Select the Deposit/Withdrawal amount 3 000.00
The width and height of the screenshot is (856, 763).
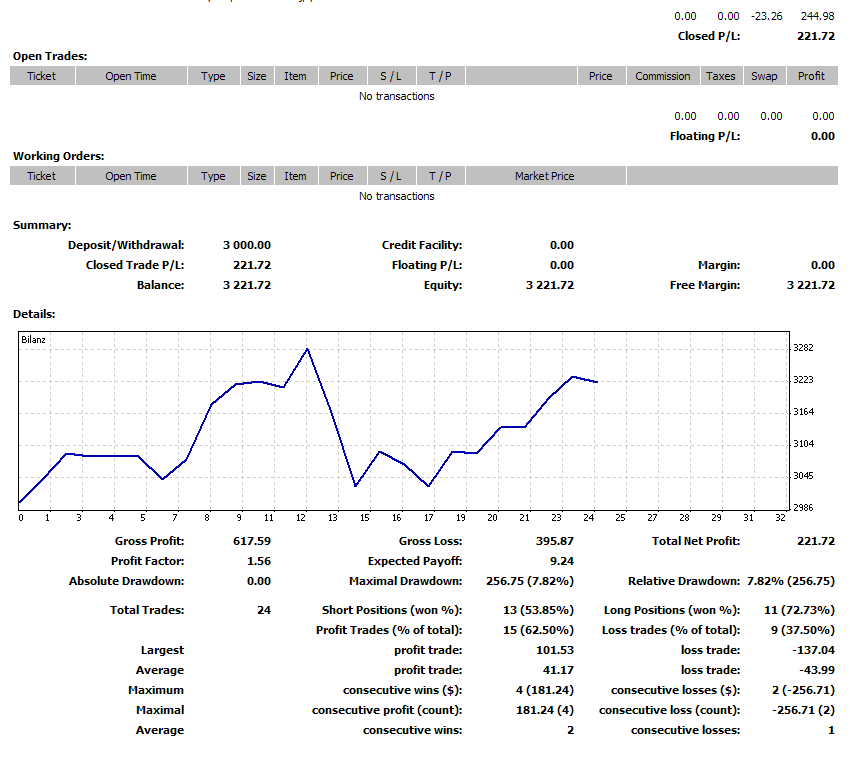[x=246, y=245]
